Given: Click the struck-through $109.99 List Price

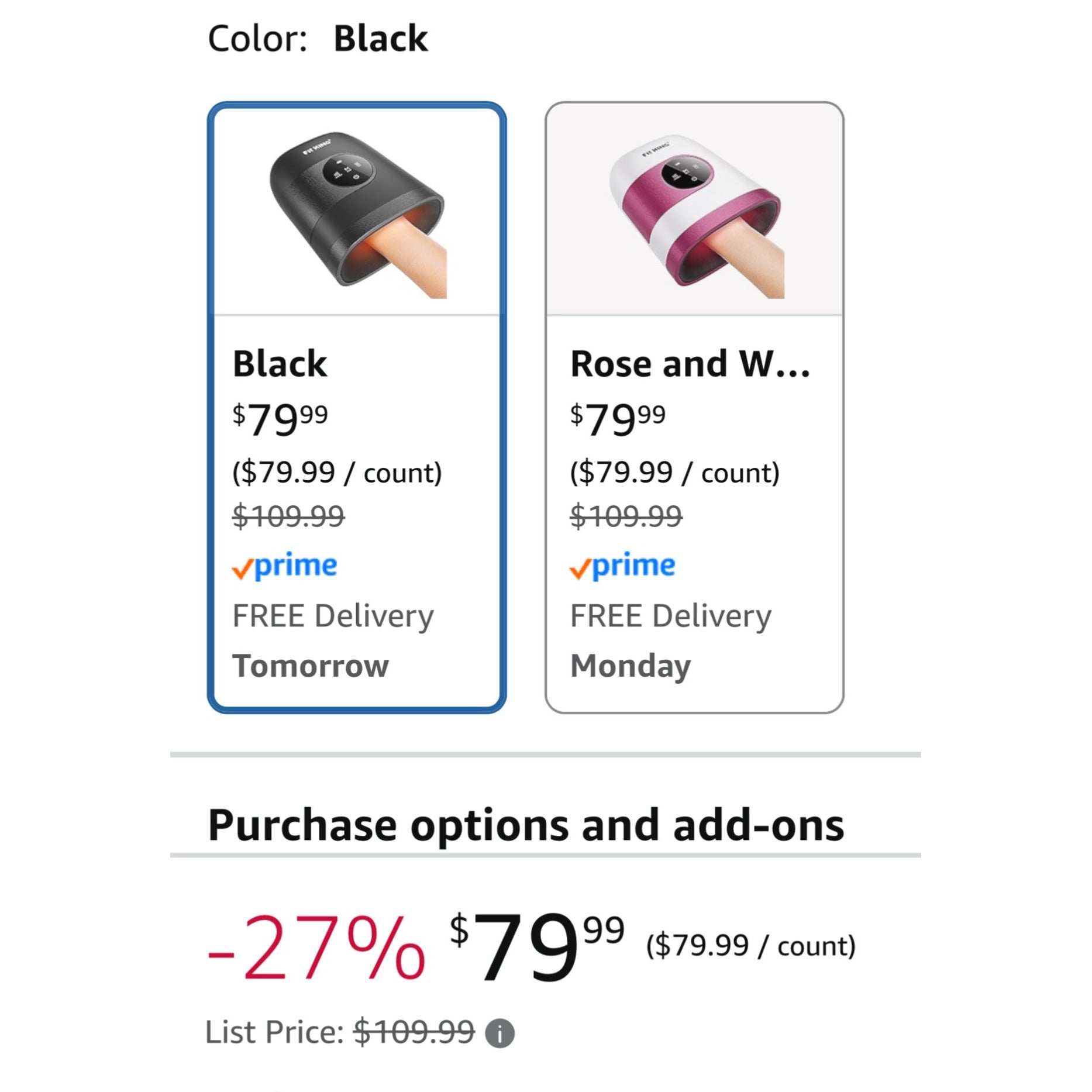Looking at the screenshot, I should (x=414, y=1032).
